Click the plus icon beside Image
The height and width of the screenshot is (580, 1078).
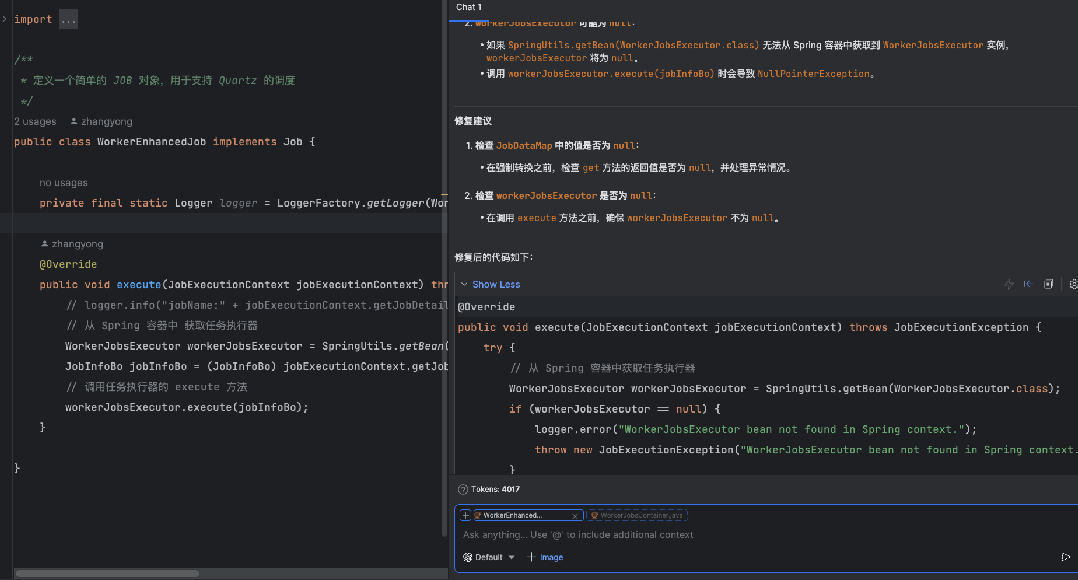pos(531,557)
